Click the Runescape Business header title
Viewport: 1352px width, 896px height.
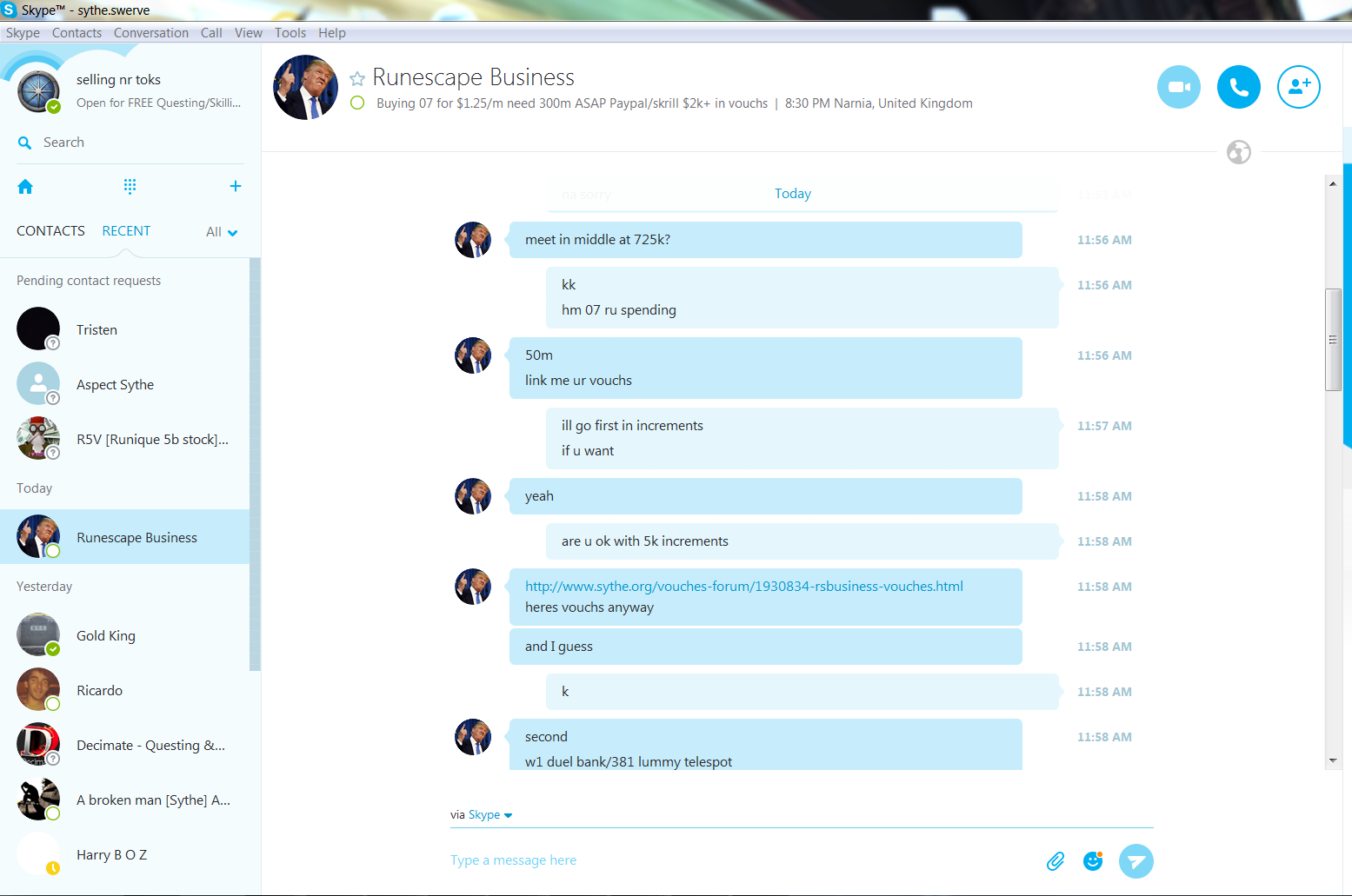pyautogui.click(x=474, y=77)
